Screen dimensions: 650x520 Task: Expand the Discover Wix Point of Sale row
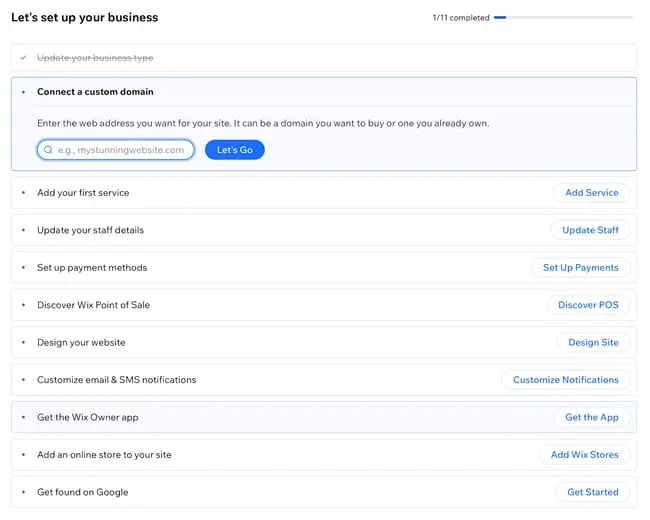(x=93, y=305)
